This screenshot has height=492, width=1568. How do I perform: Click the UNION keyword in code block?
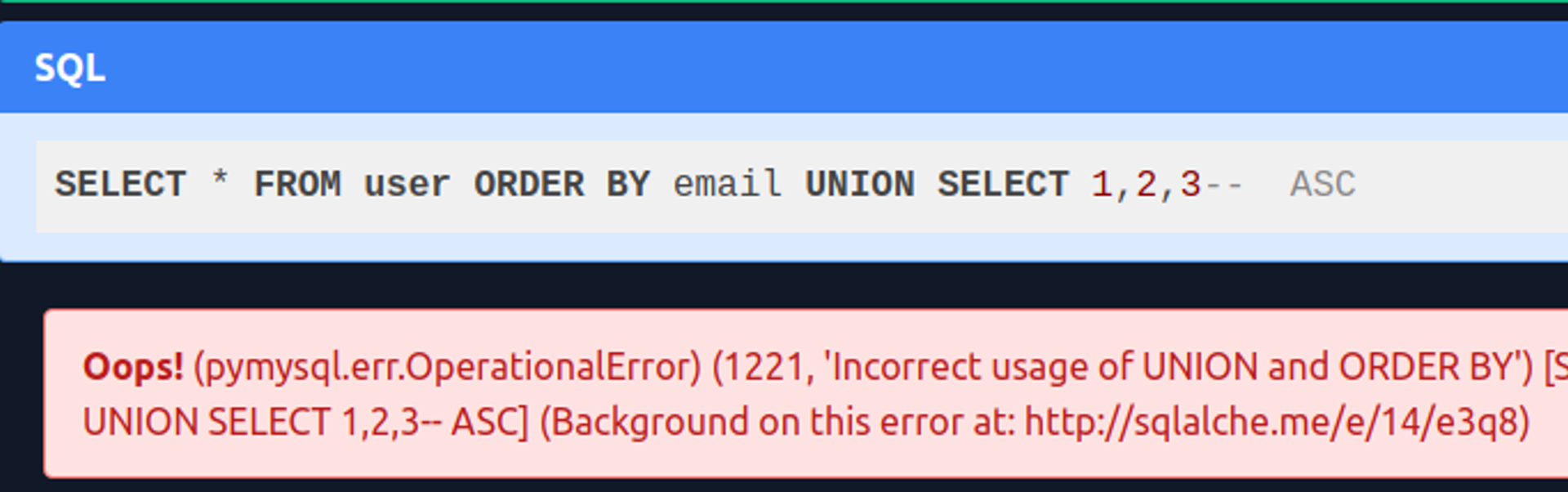point(860,184)
